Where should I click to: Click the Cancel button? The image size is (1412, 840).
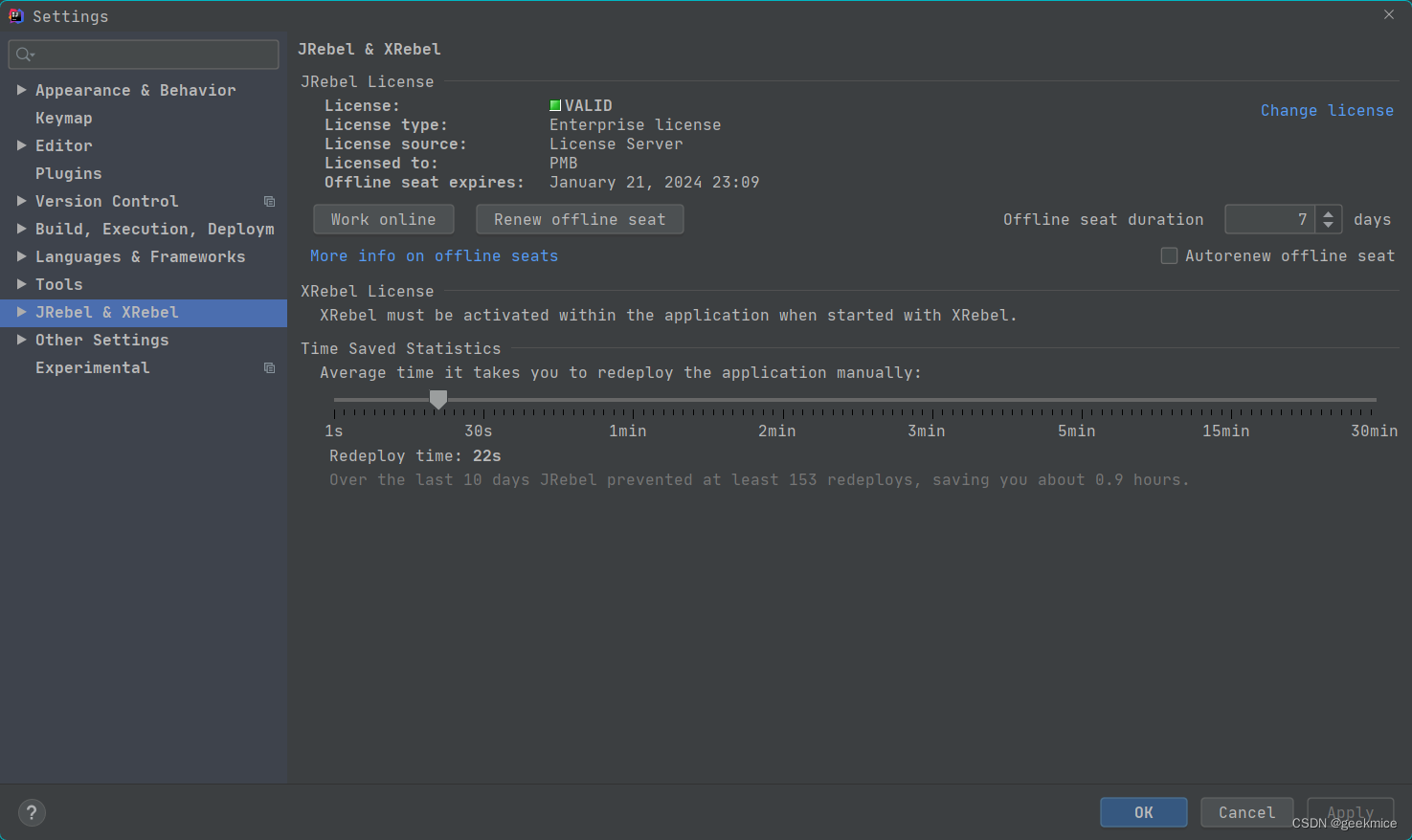pos(1247,812)
